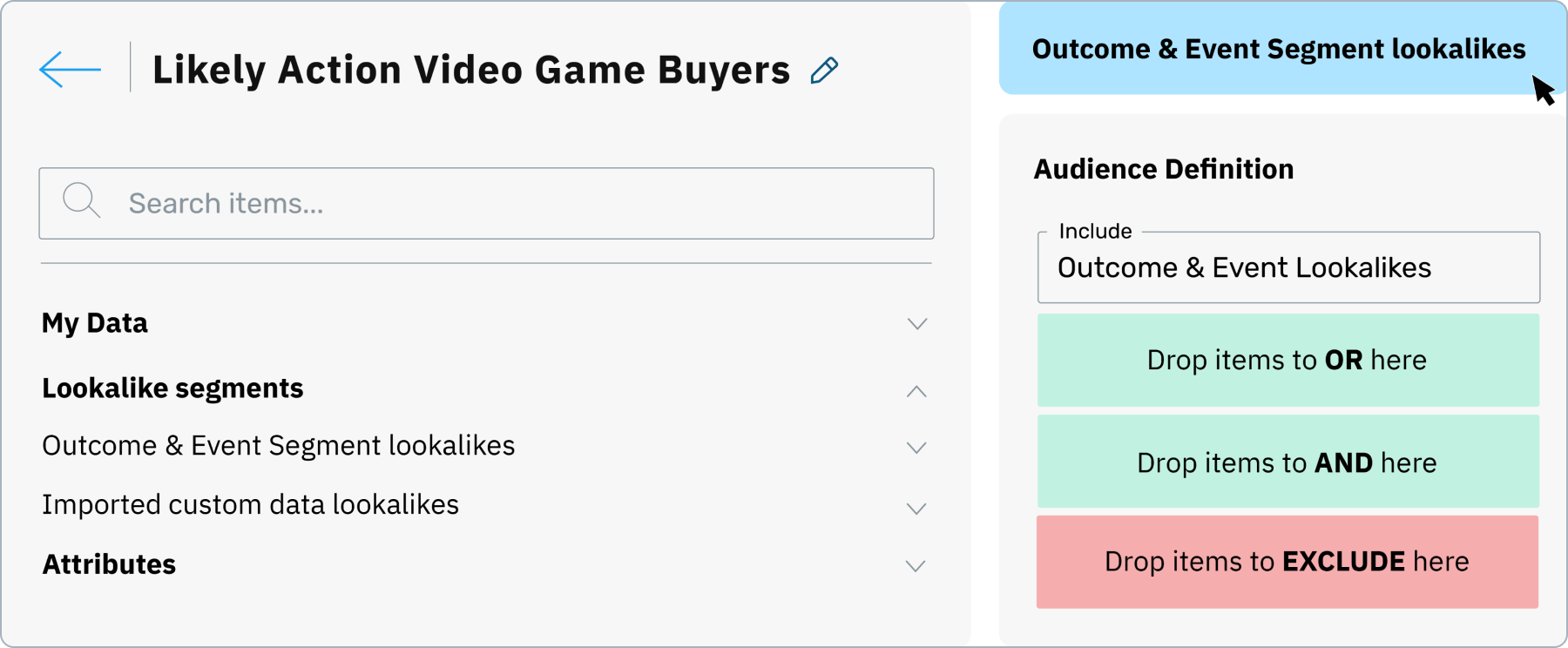The height and width of the screenshot is (648, 1568).
Task: Expand the Attributes chevron
Action: (x=916, y=566)
